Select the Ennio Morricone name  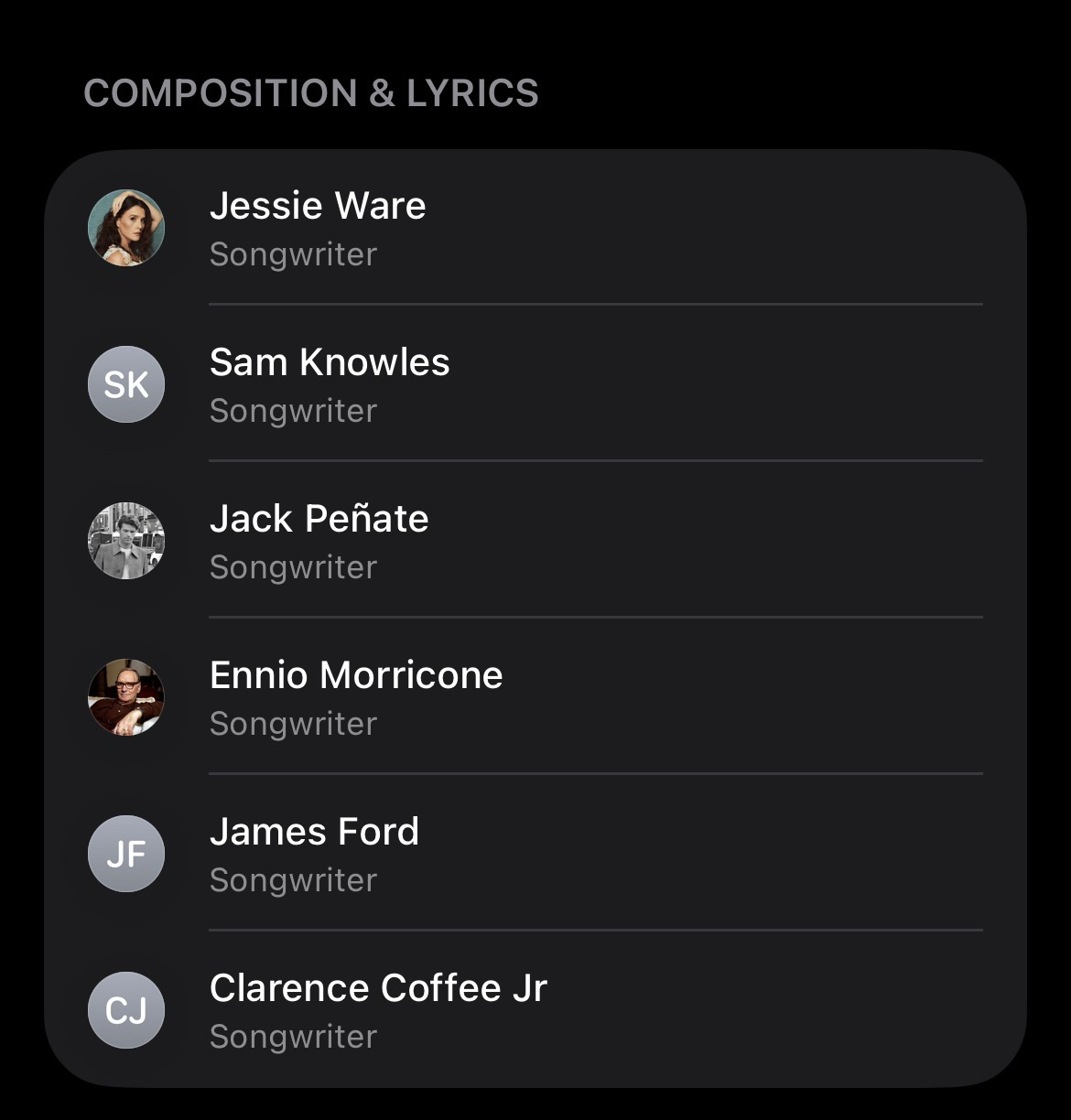pyautogui.click(x=356, y=675)
